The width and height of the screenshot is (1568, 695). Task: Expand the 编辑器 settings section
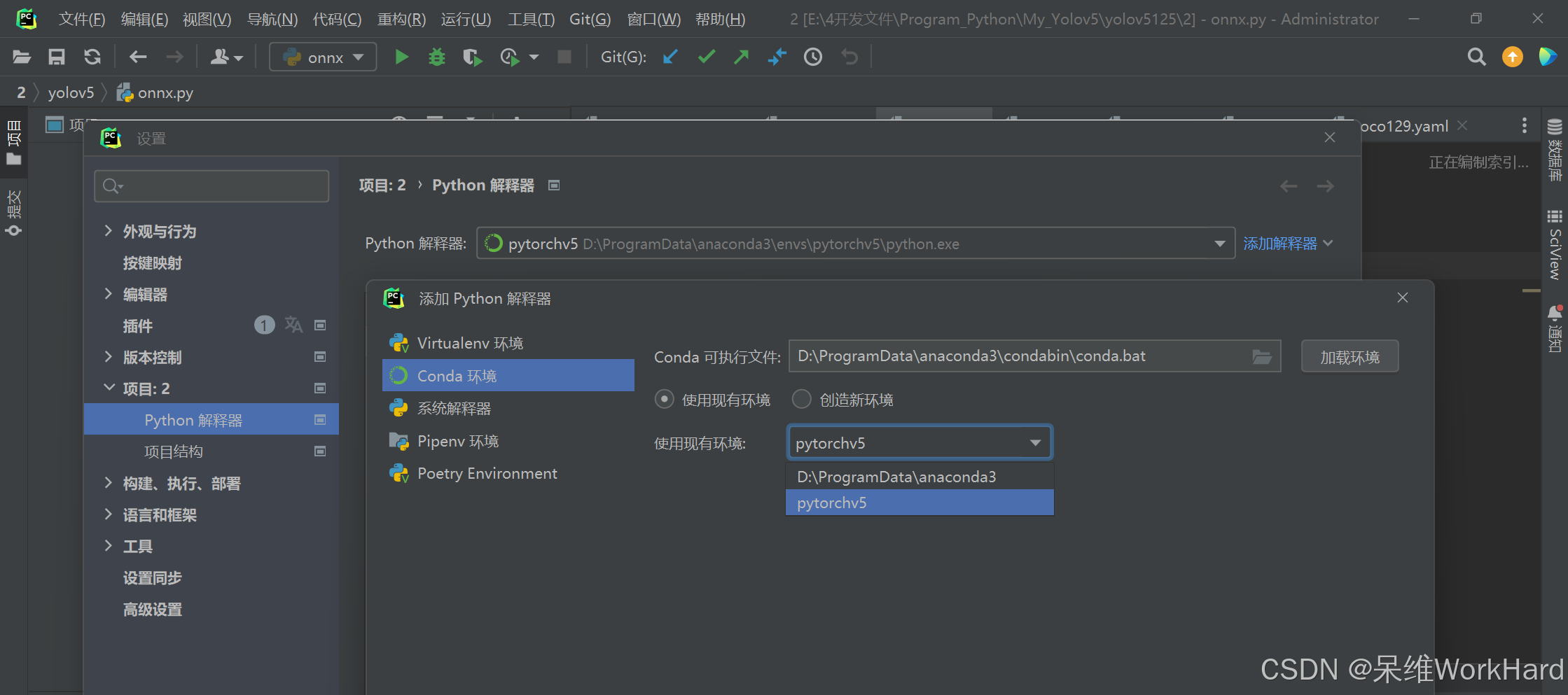tap(108, 294)
